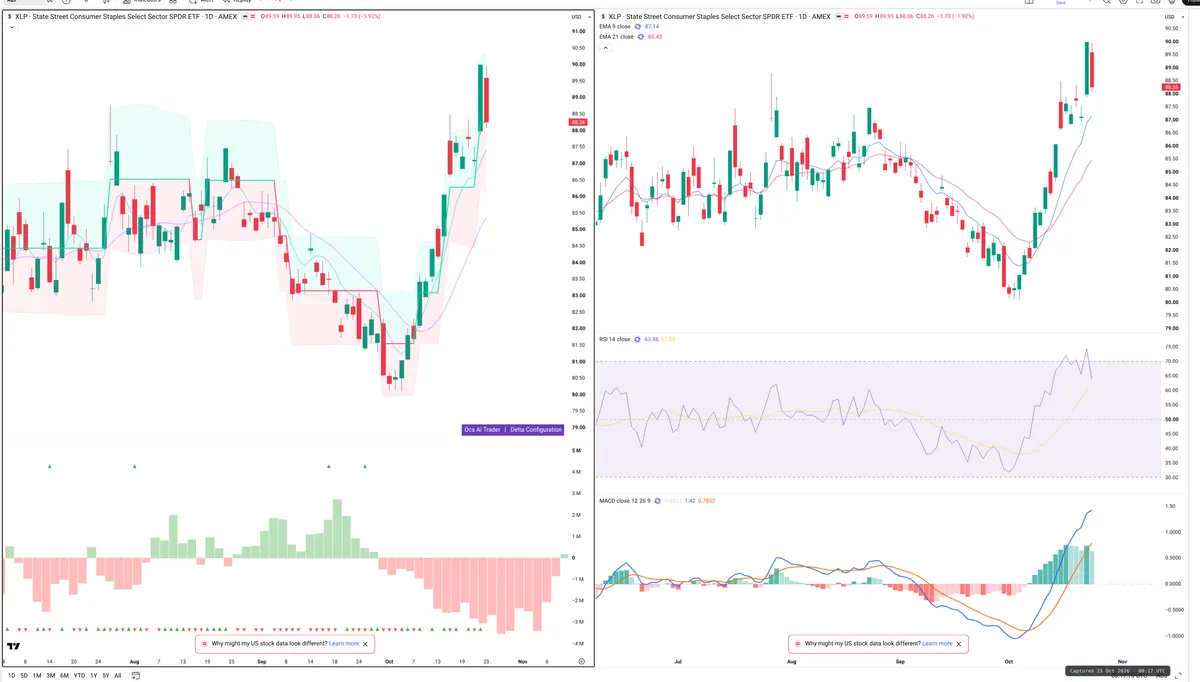Viewport: 1200px width, 682px height.
Task: Click the left chart XLP symbol title
Action: click(126, 17)
